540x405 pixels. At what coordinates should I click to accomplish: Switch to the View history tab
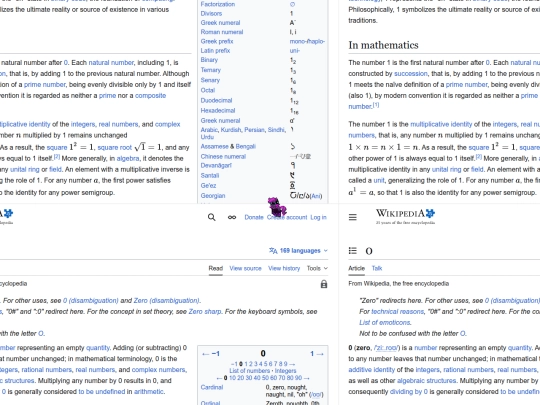[284, 268]
